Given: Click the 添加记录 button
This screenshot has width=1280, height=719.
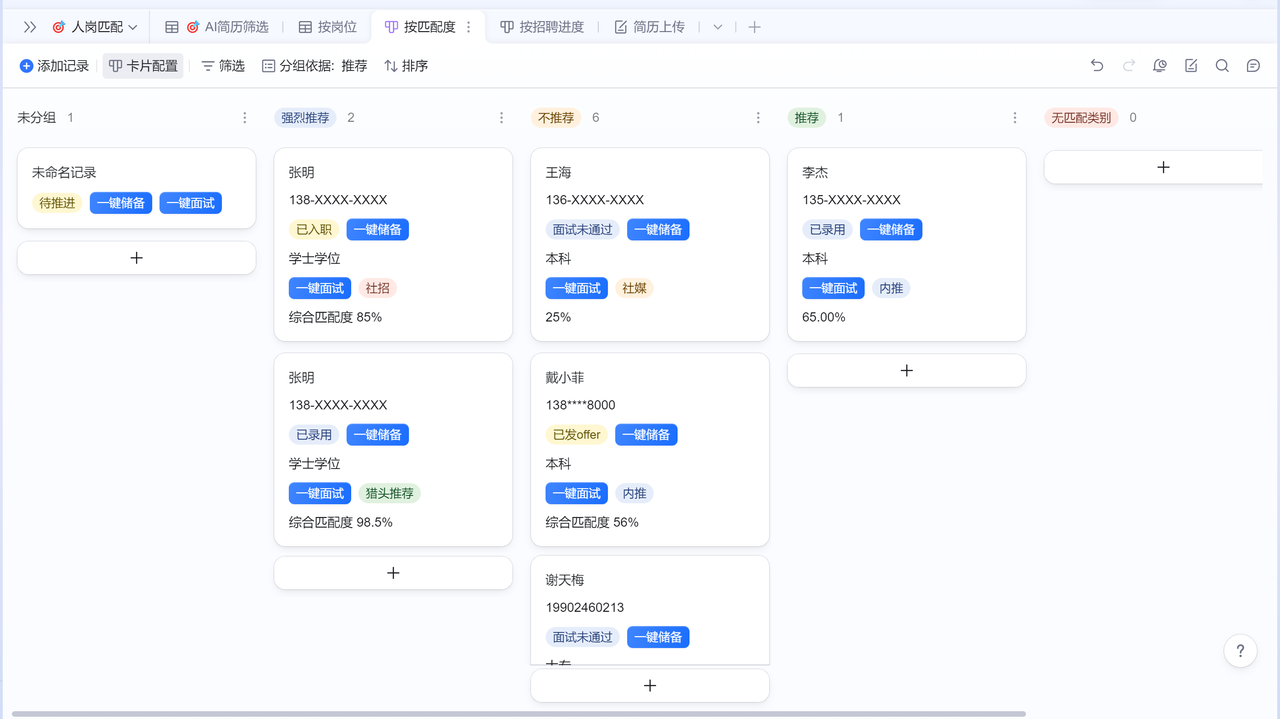Looking at the screenshot, I should (54, 66).
